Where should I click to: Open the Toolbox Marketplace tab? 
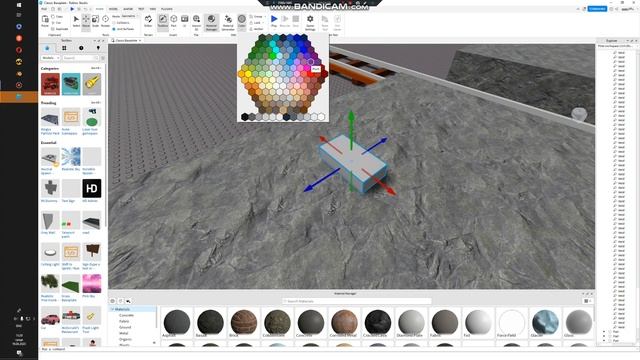coord(47,48)
